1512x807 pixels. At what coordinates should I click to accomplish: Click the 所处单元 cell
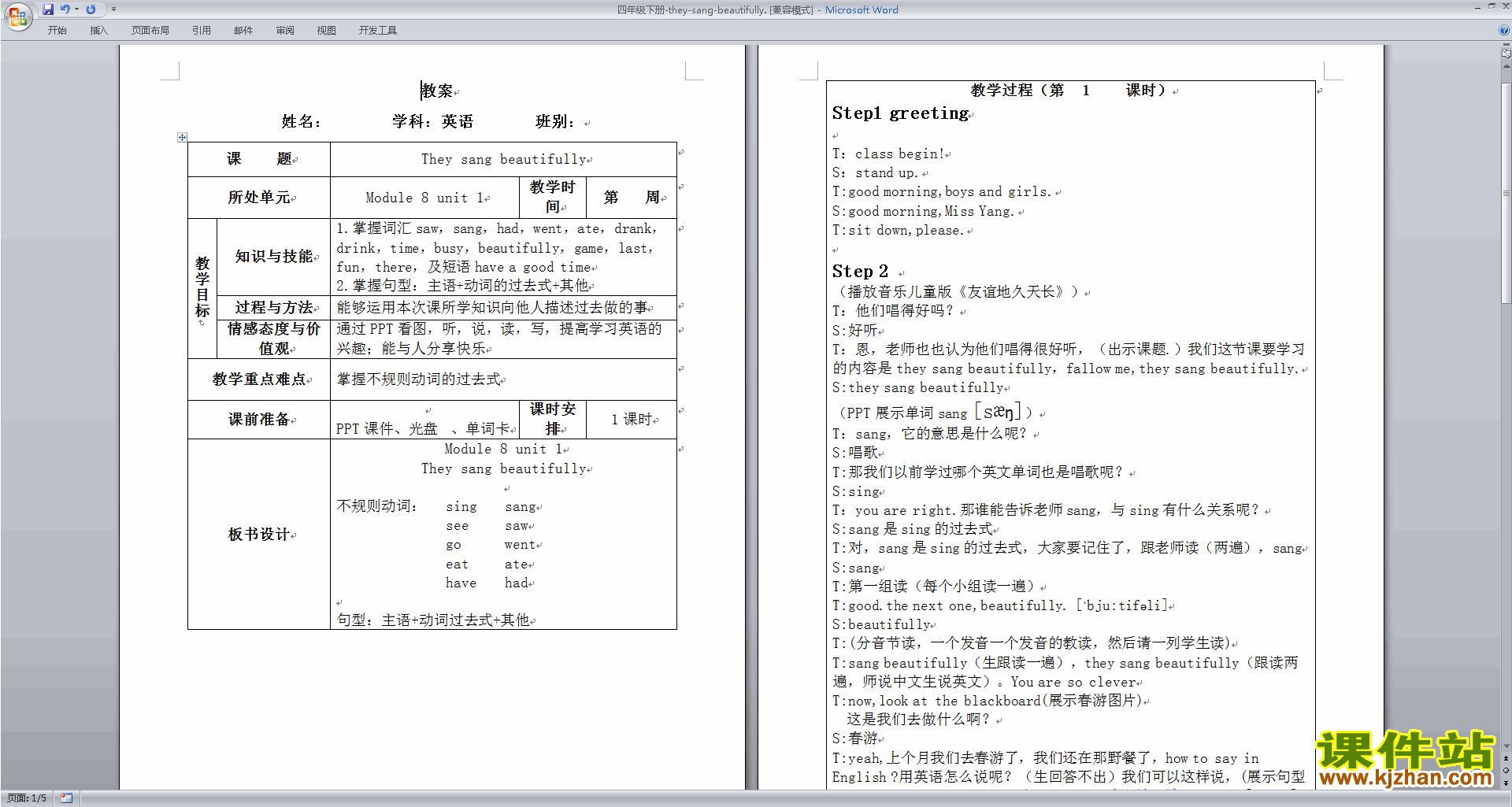click(x=259, y=198)
